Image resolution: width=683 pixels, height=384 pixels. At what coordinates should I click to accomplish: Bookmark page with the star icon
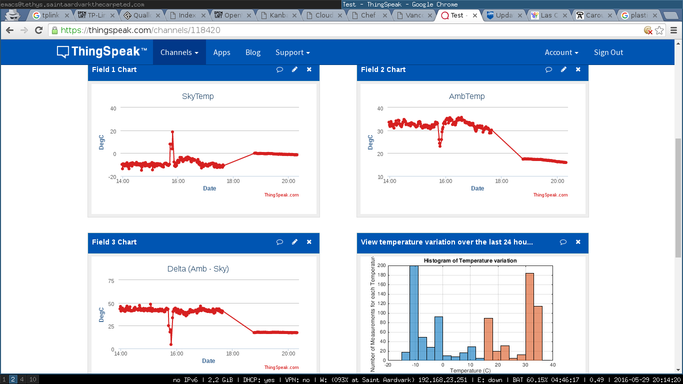click(659, 30)
